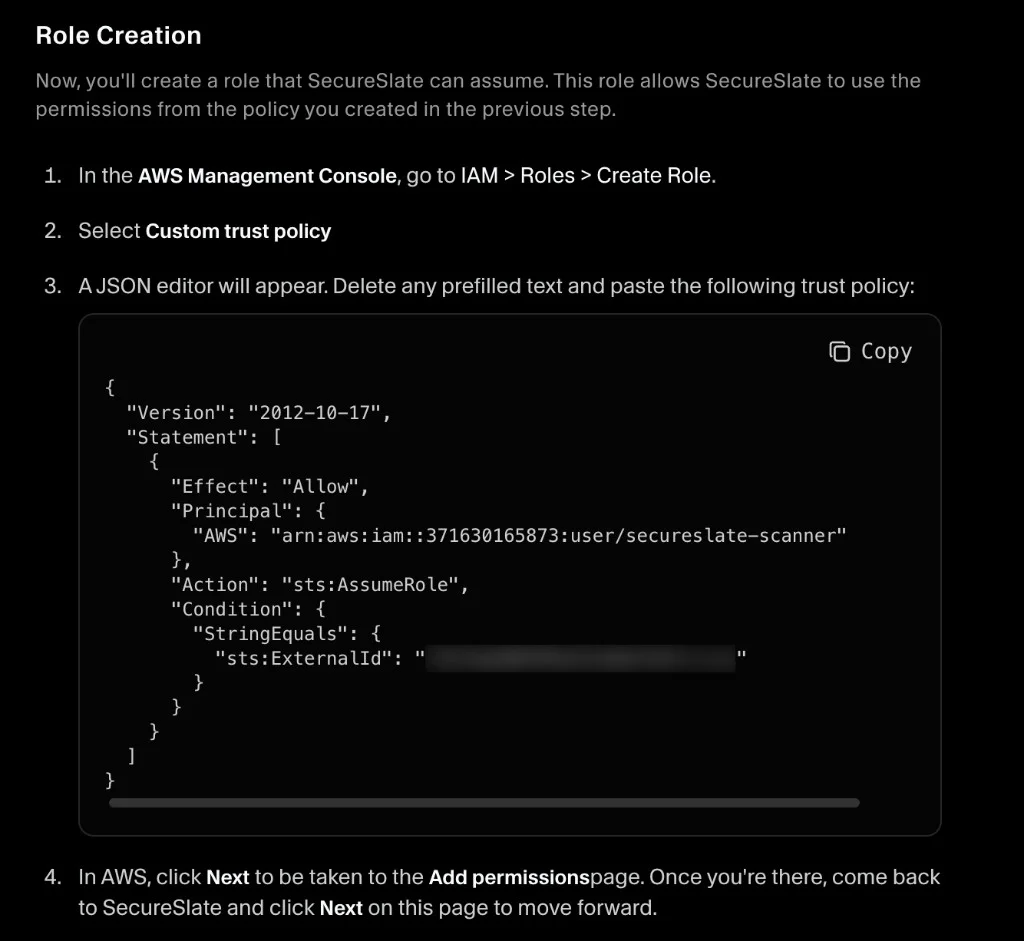
Task: Click the text 'IAM > Roles > Create Role.'
Action: [x=588, y=176]
